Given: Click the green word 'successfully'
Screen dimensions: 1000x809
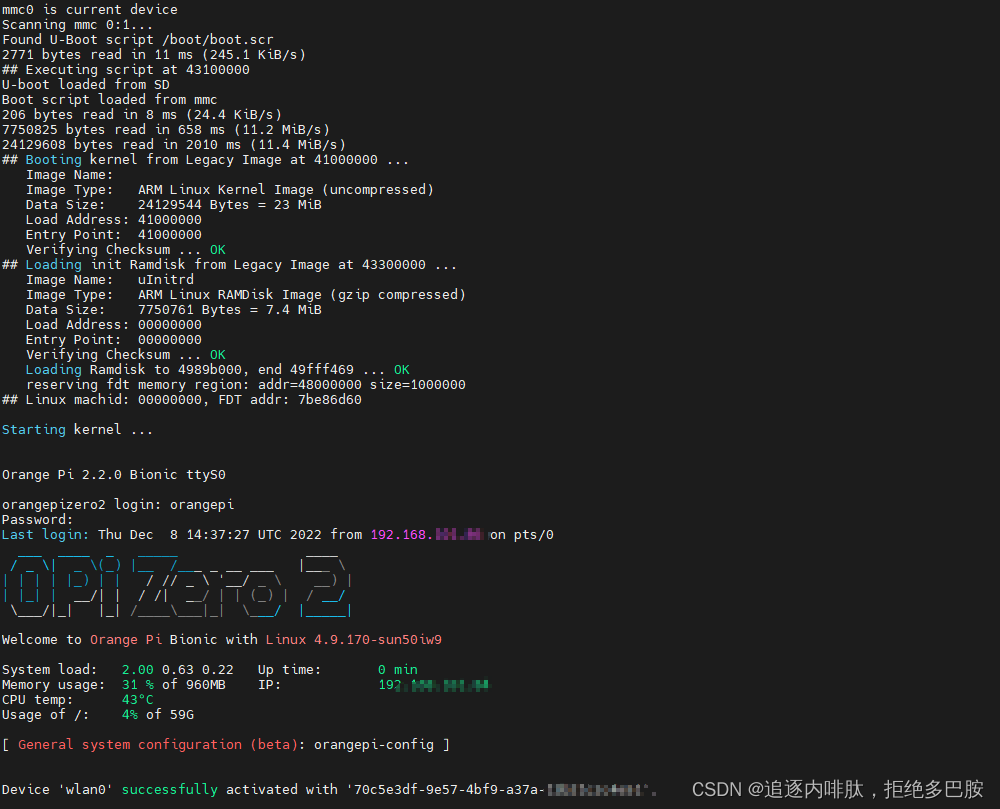Looking at the screenshot, I should tap(170, 789).
